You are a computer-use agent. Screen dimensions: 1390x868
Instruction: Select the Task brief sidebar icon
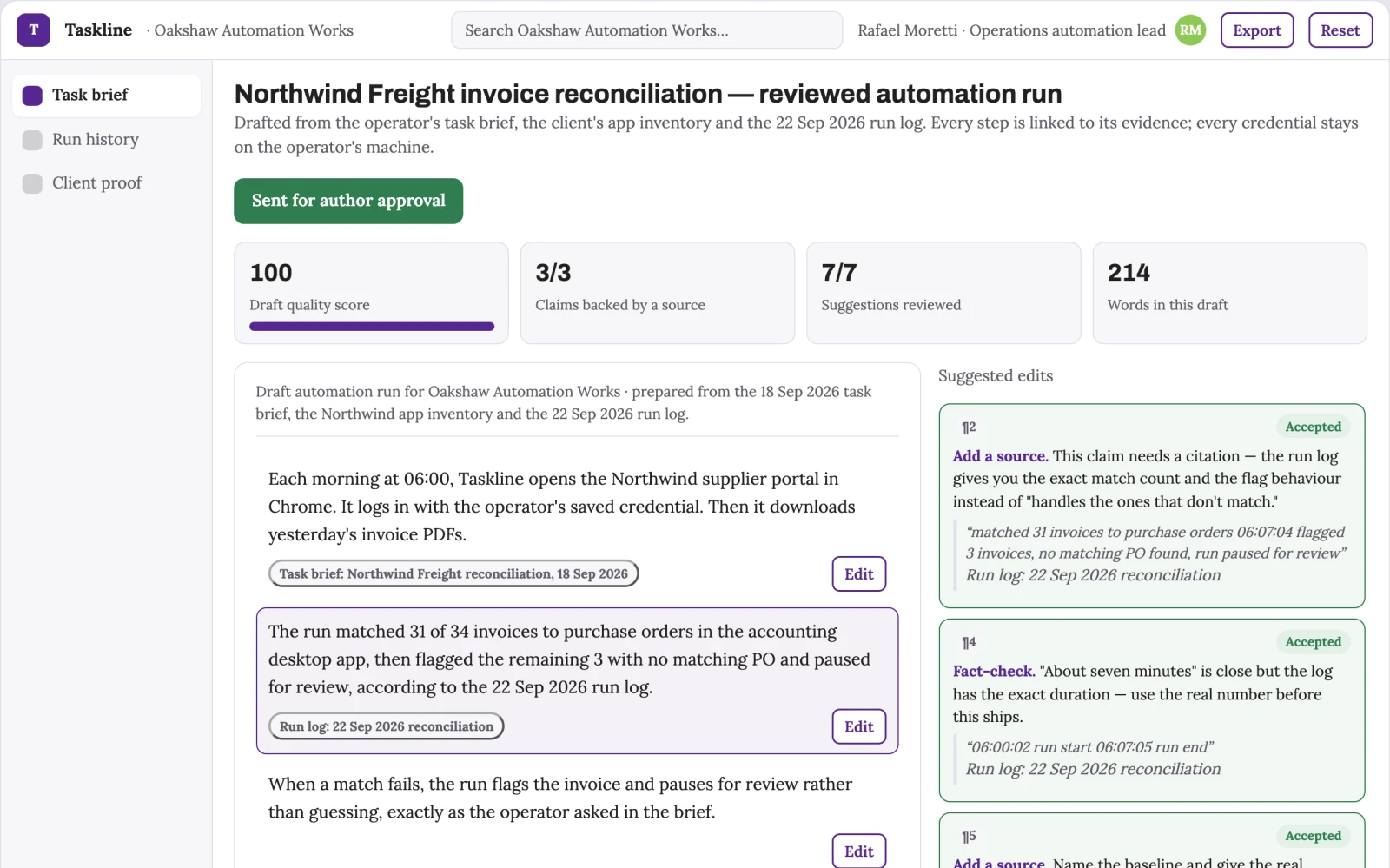pos(32,96)
